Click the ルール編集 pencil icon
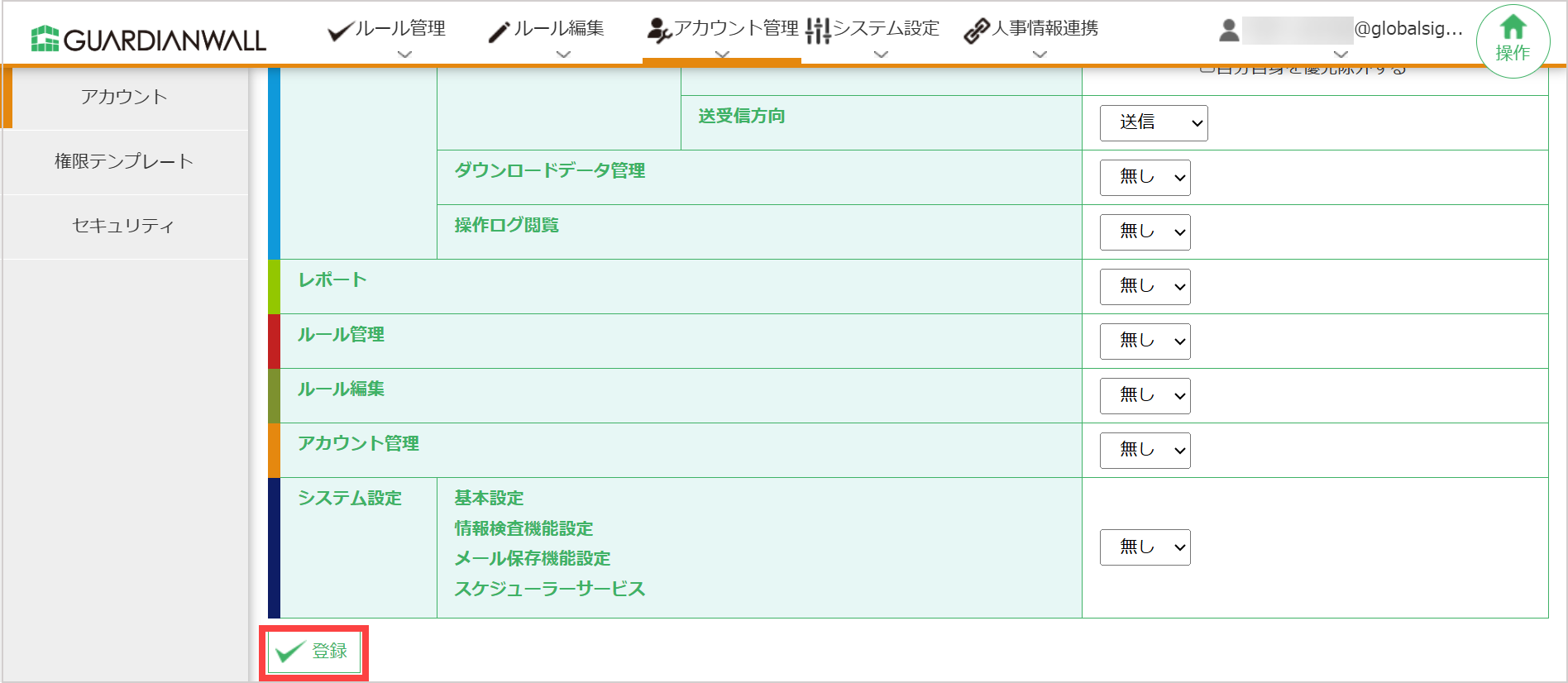 tap(499, 31)
